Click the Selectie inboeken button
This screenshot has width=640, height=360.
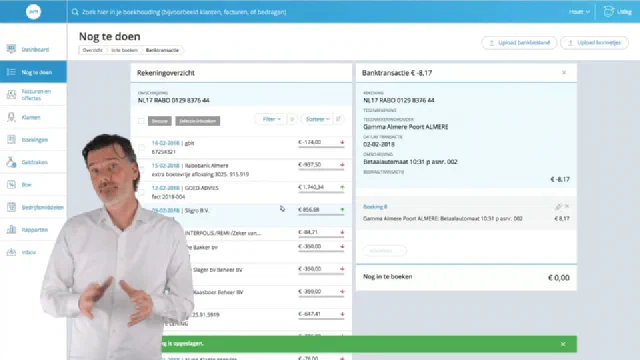point(198,121)
